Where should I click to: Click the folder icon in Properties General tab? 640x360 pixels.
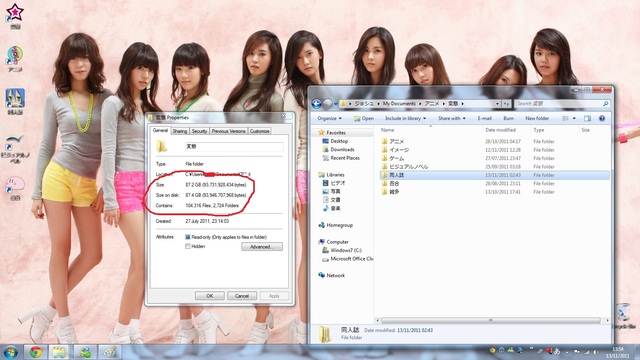pos(162,146)
